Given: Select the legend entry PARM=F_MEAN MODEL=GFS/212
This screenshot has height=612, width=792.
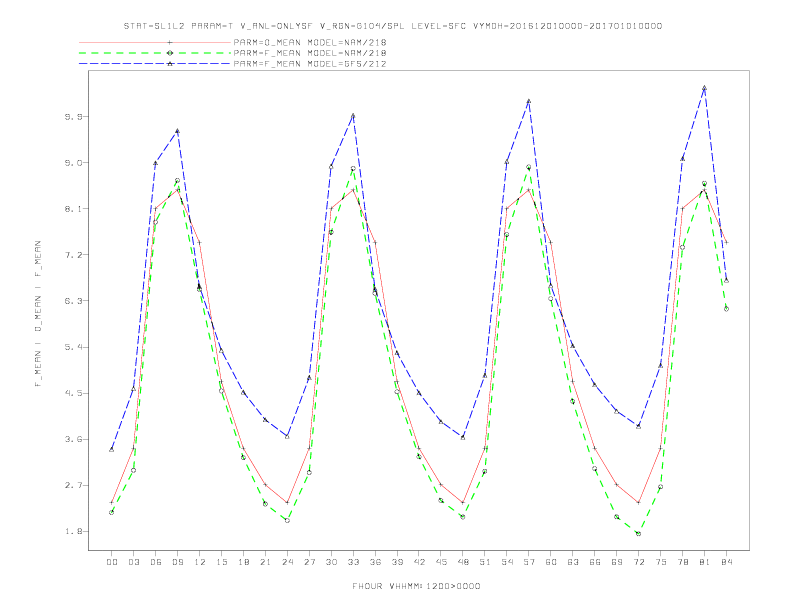Looking at the screenshot, I should (x=310, y=64).
